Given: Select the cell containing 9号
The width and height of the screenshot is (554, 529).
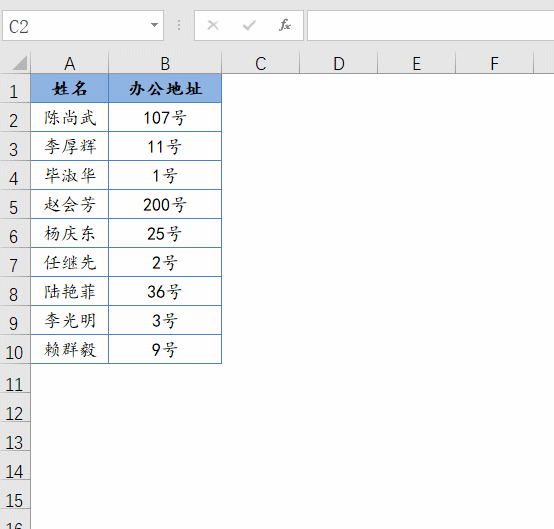Looking at the screenshot, I should (x=165, y=349).
